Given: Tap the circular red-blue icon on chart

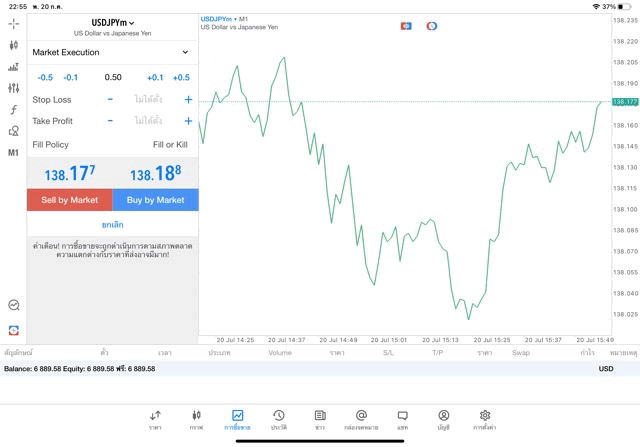Looking at the screenshot, I should (431, 26).
